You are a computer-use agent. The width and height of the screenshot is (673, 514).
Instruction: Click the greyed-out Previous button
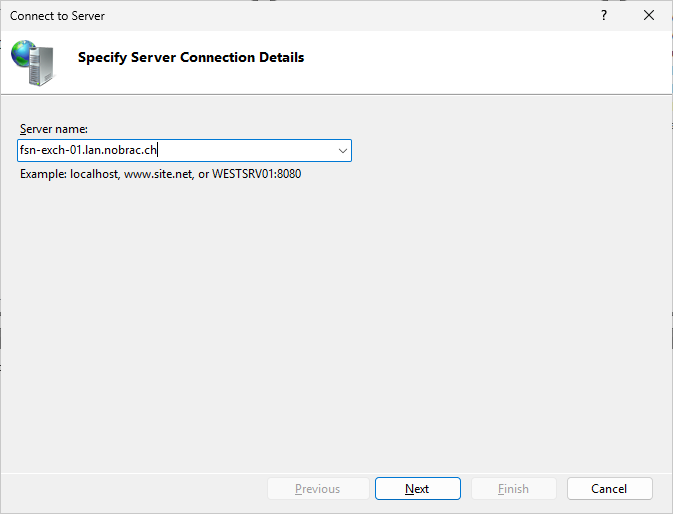(x=318, y=488)
